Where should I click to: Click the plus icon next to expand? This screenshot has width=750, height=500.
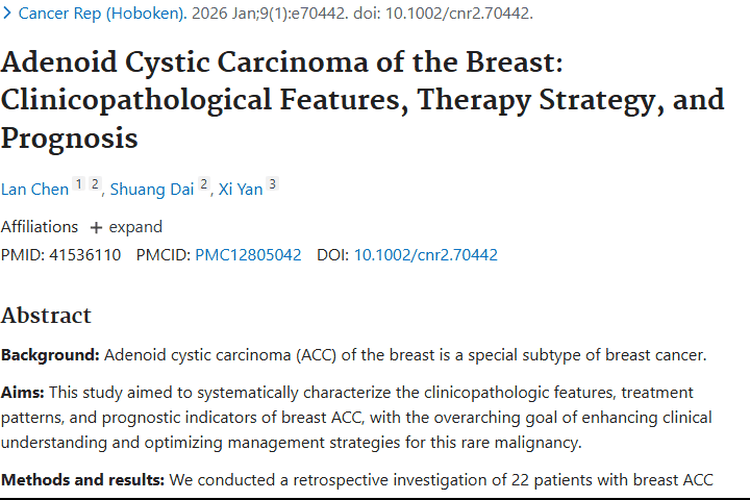(97, 227)
